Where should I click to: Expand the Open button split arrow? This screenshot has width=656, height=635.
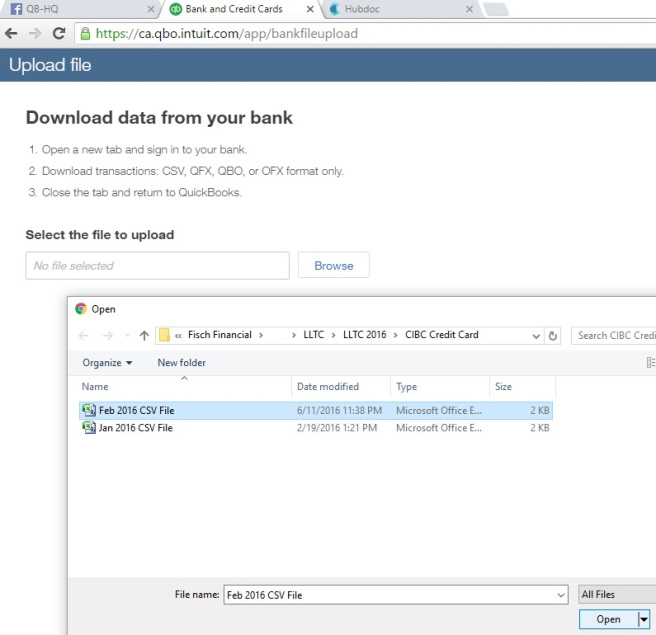click(x=644, y=619)
